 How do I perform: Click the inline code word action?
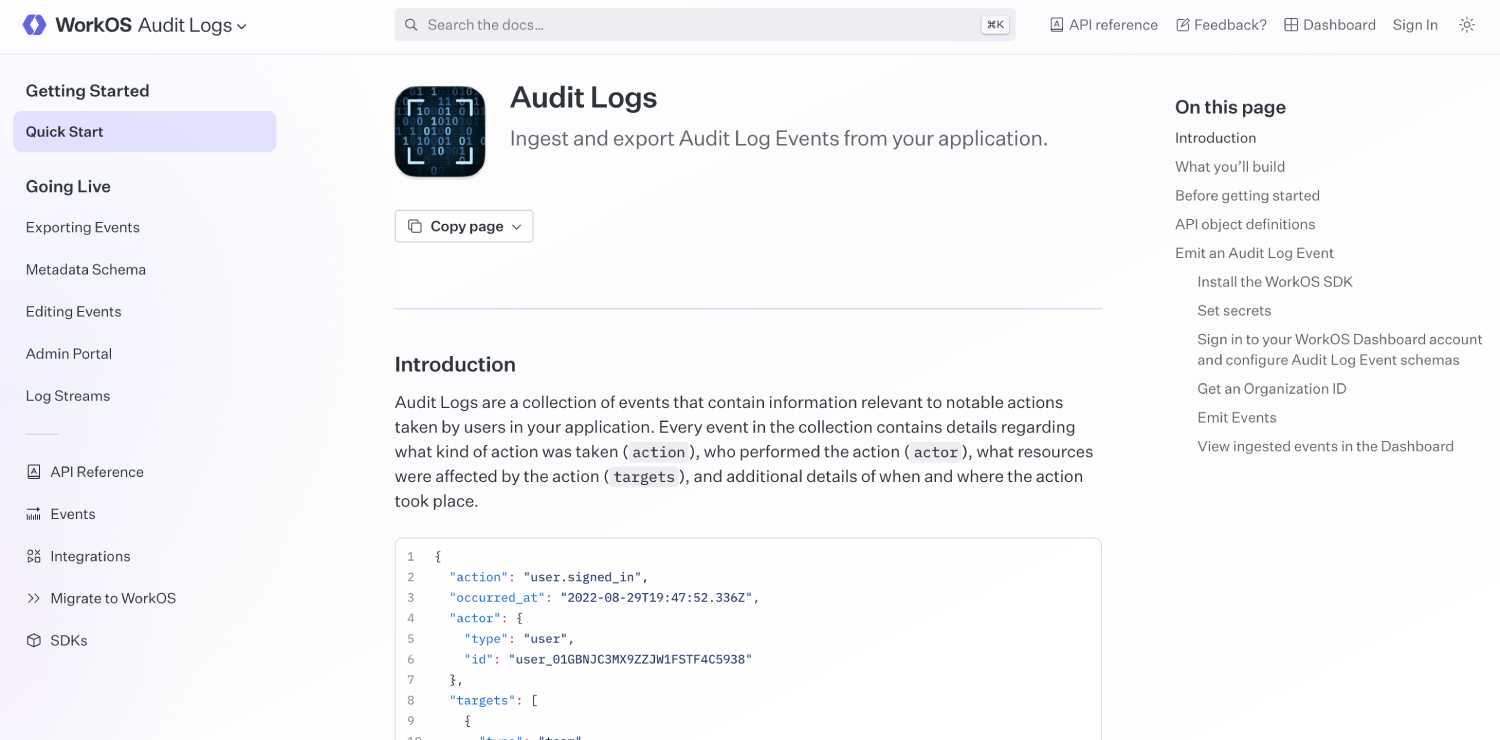click(658, 452)
